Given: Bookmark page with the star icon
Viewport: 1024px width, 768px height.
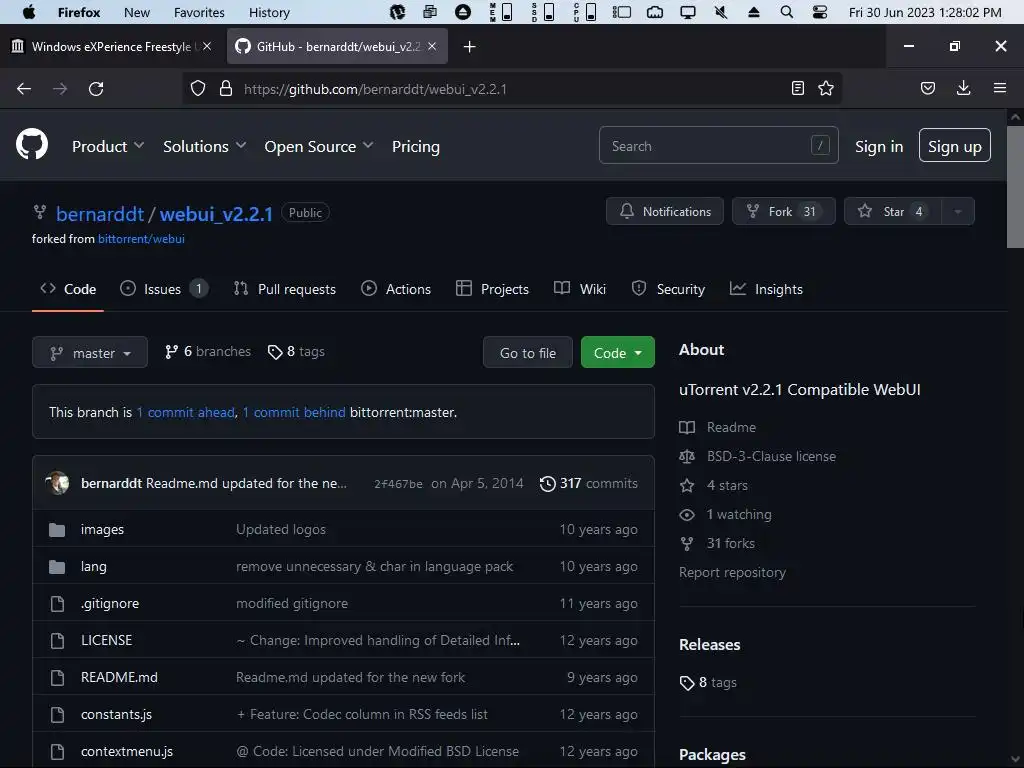Looking at the screenshot, I should [825, 88].
